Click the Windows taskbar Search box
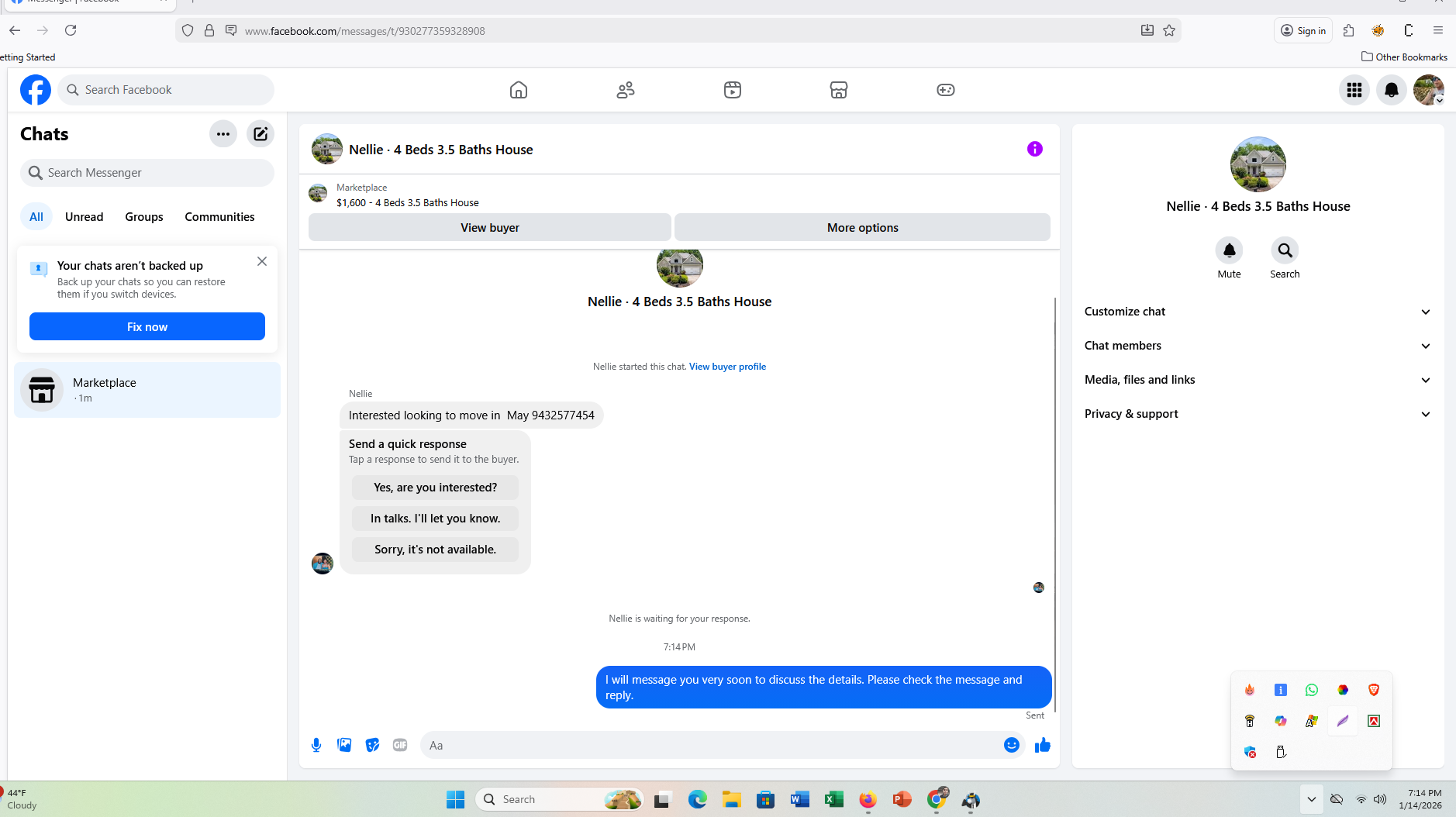 tap(560, 799)
